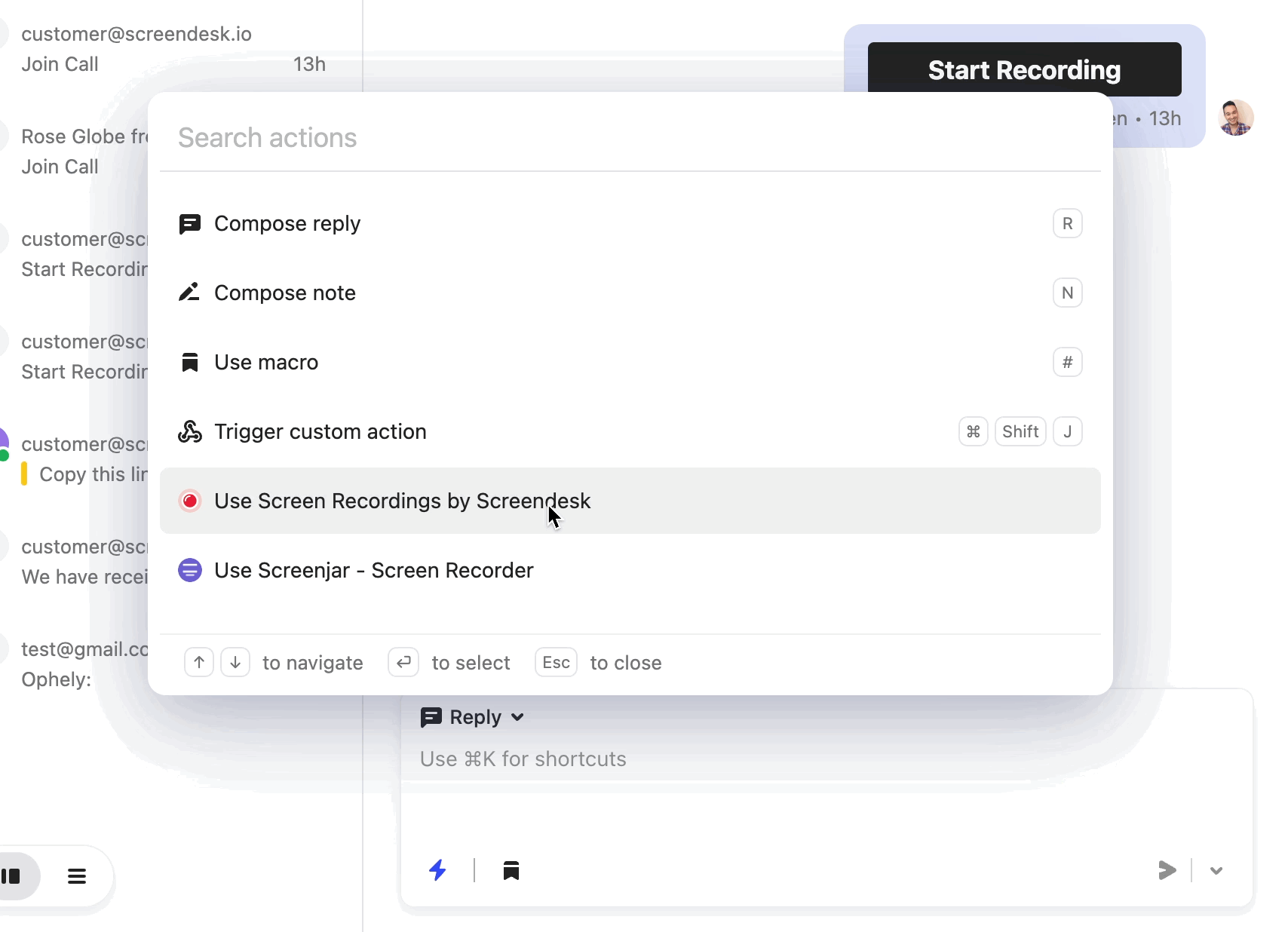Switch to the list layout view

coord(77,876)
